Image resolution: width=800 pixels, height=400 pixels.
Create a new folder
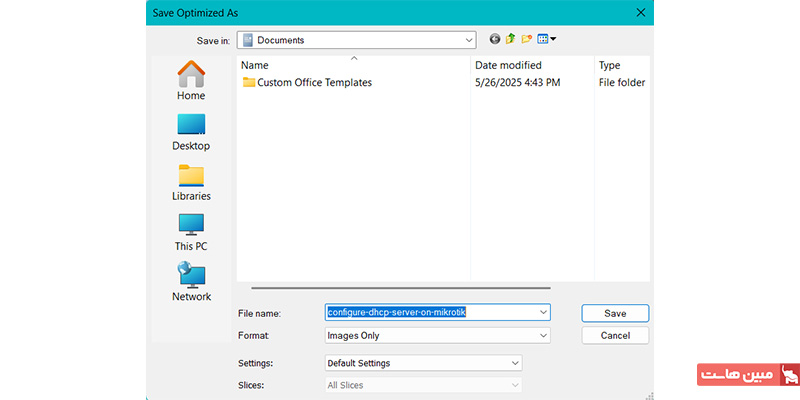point(527,39)
